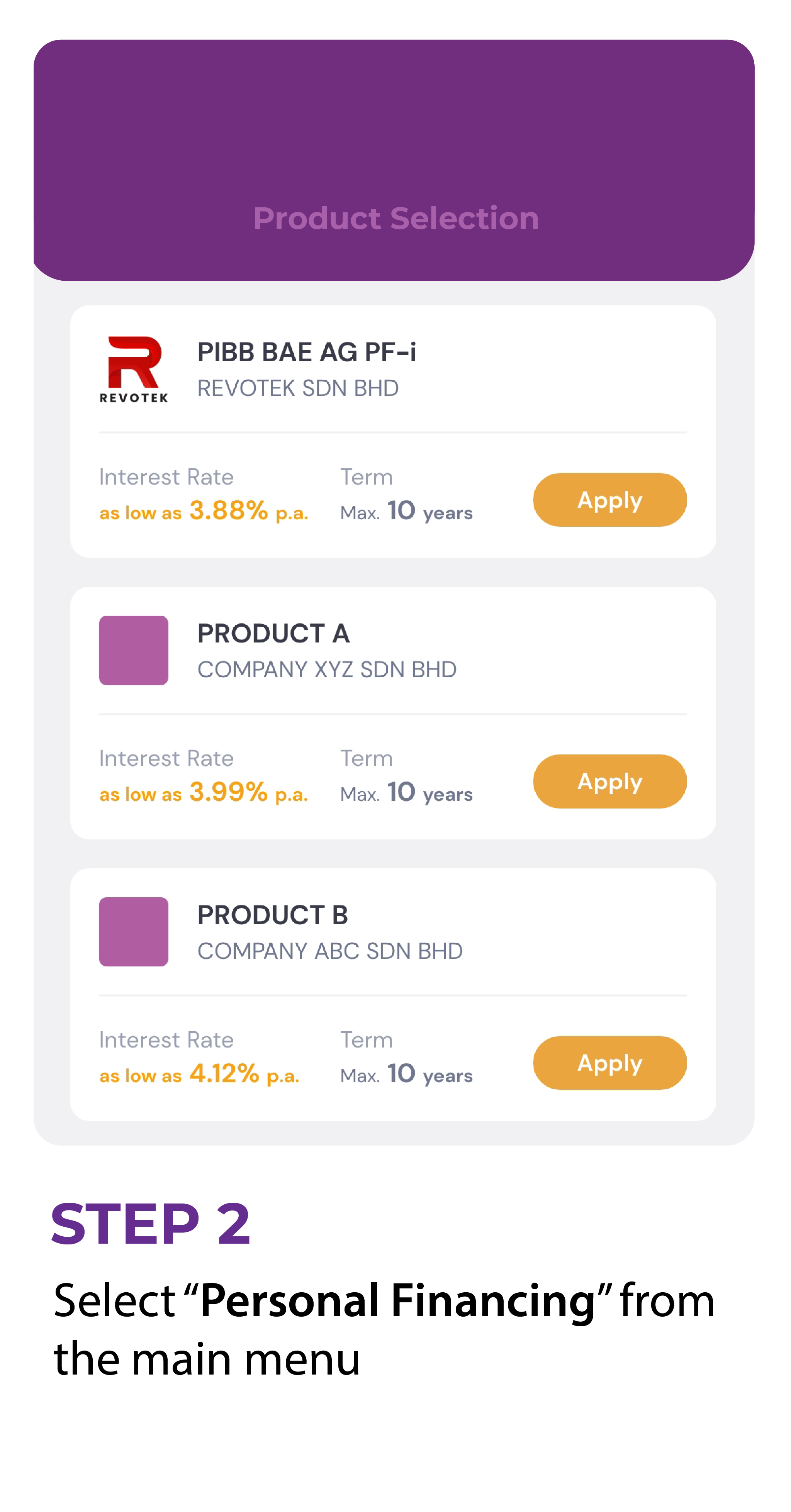This screenshot has height=1512, width=791.
Task: Open the PIBB BAE AG PF-i product title
Action: [x=307, y=352]
